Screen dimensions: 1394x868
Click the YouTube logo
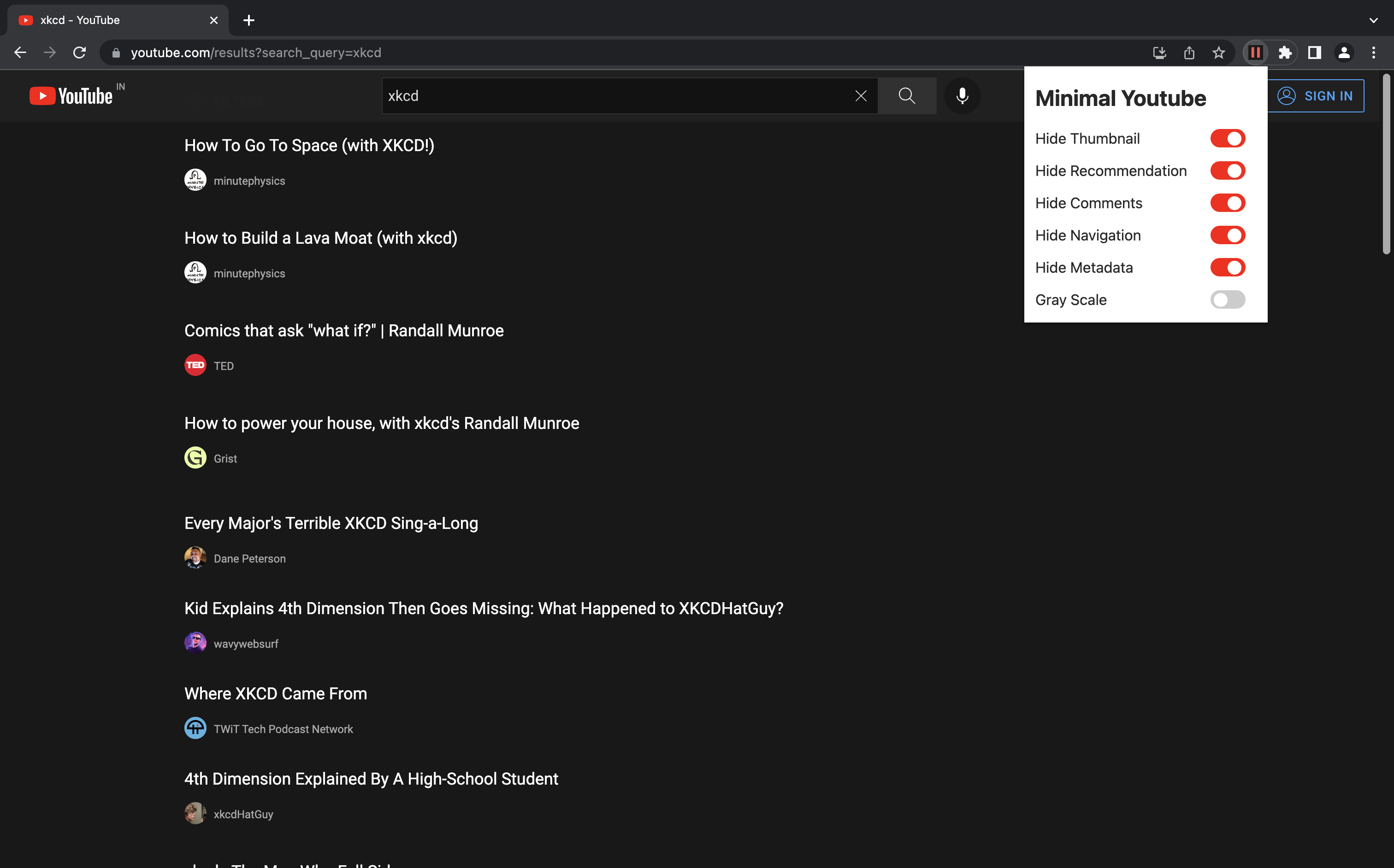coord(71,96)
